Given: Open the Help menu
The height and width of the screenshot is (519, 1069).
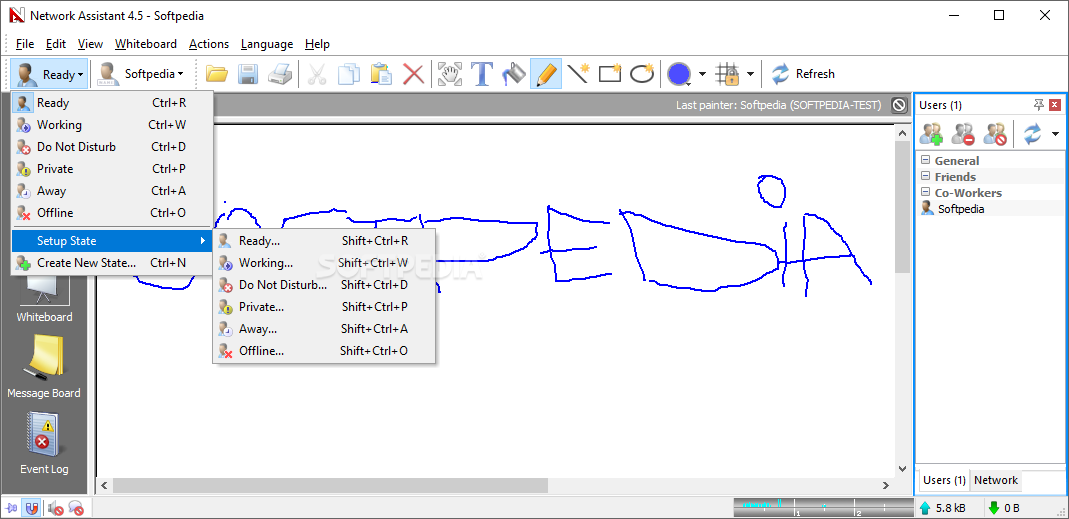Looking at the screenshot, I should coord(317,44).
